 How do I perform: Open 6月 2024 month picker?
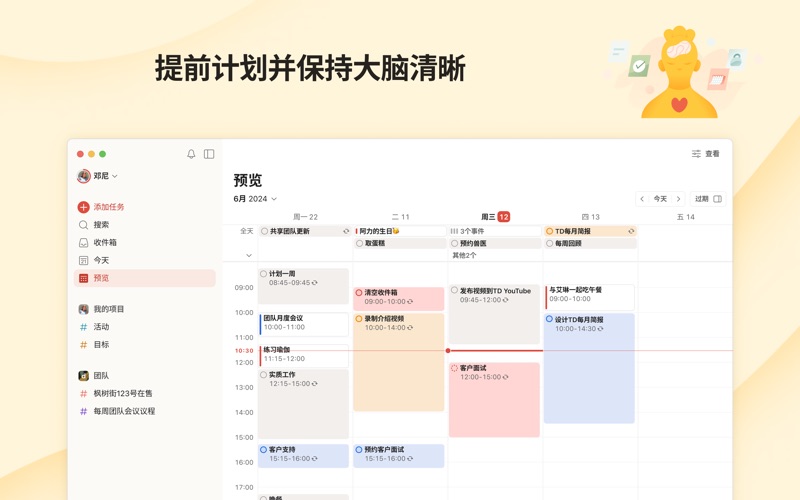pyautogui.click(x=255, y=199)
